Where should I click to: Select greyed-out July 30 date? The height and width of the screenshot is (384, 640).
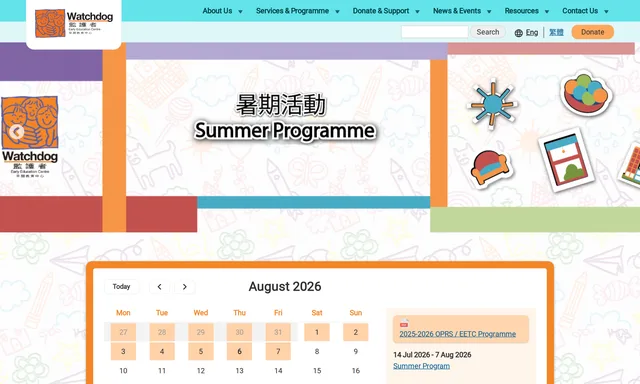pyautogui.click(x=239, y=332)
